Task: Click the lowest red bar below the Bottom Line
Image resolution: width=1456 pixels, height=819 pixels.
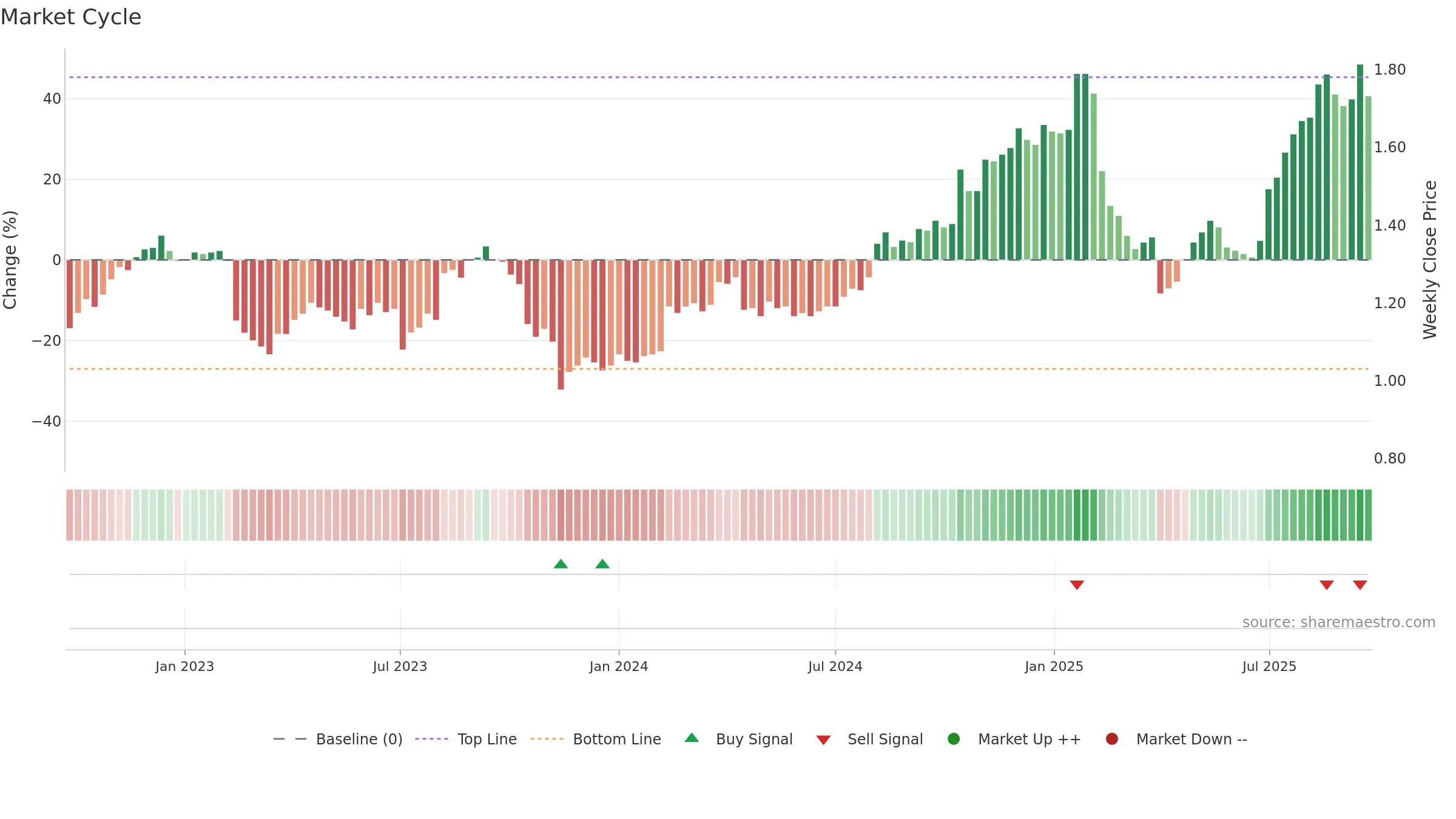Action: coord(561,325)
